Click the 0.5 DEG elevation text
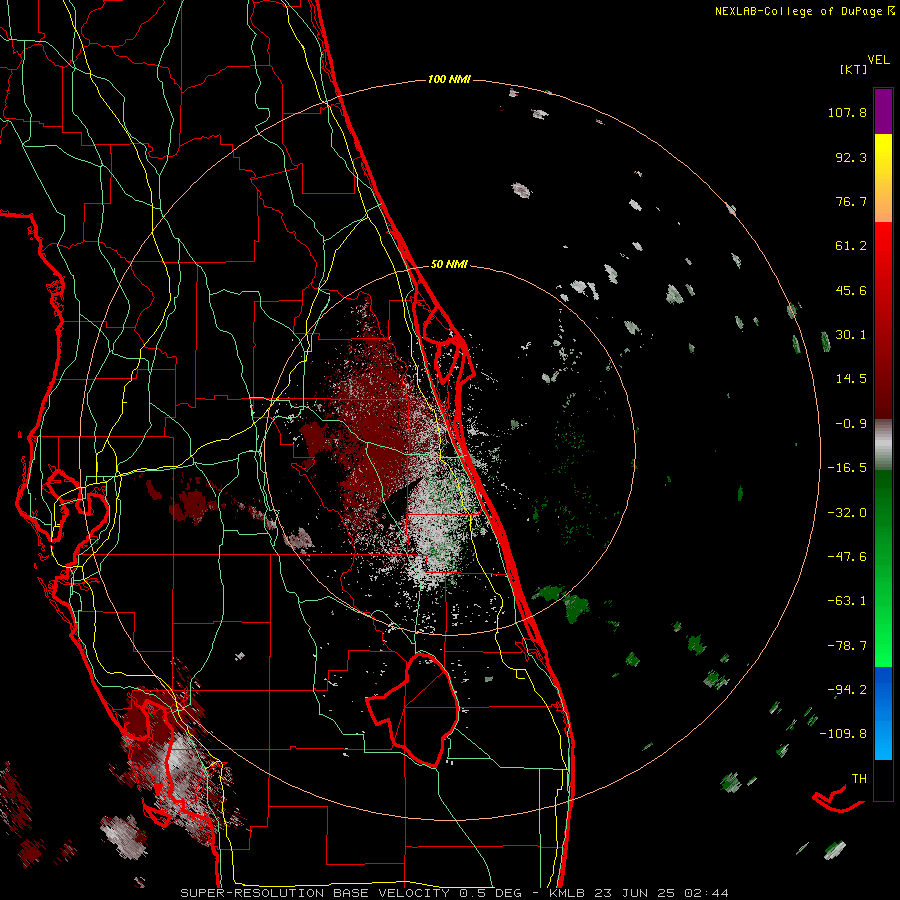The image size is (900, 900). 490,893
